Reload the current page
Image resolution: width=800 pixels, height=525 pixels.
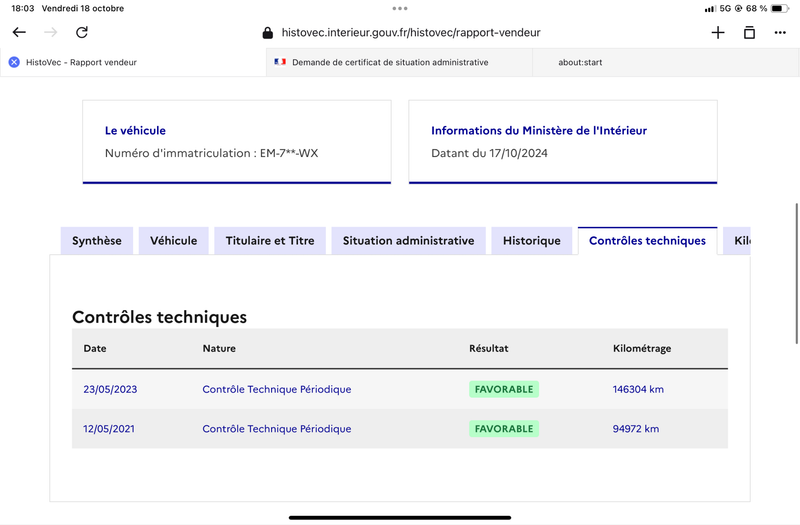82,32
